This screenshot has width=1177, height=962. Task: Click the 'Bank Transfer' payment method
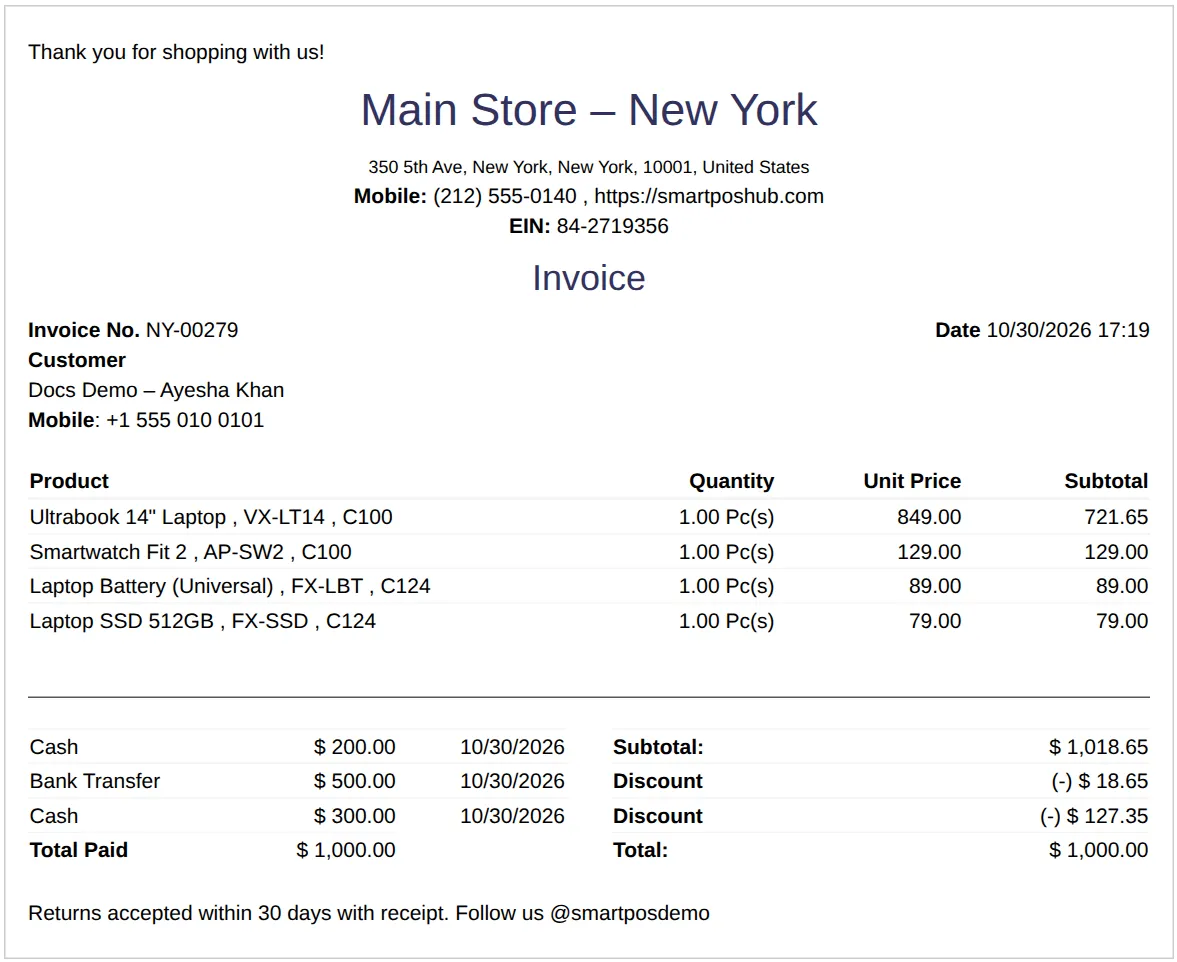(x=95, y=781)
